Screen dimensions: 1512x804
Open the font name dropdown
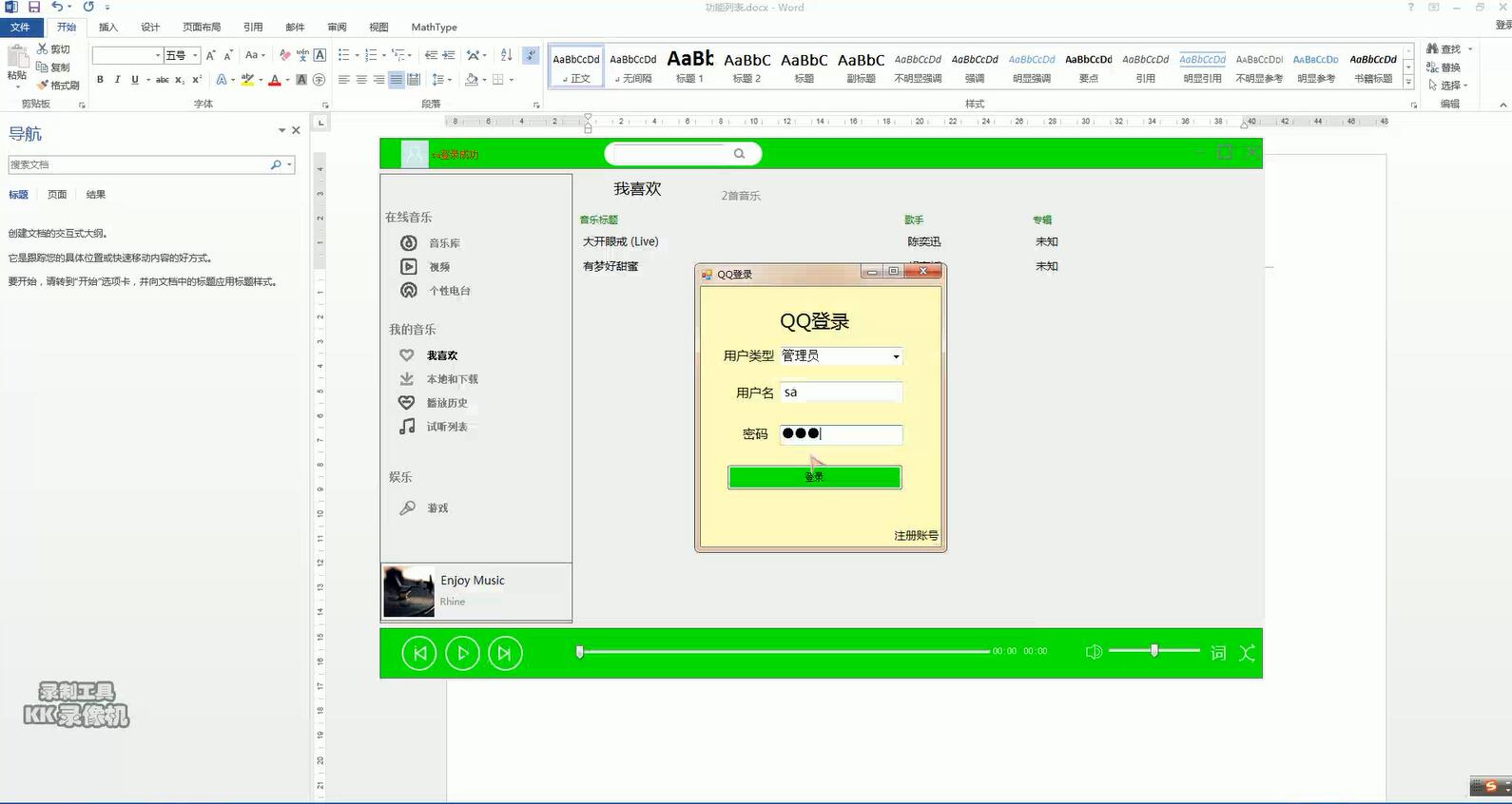coord(158,55)
